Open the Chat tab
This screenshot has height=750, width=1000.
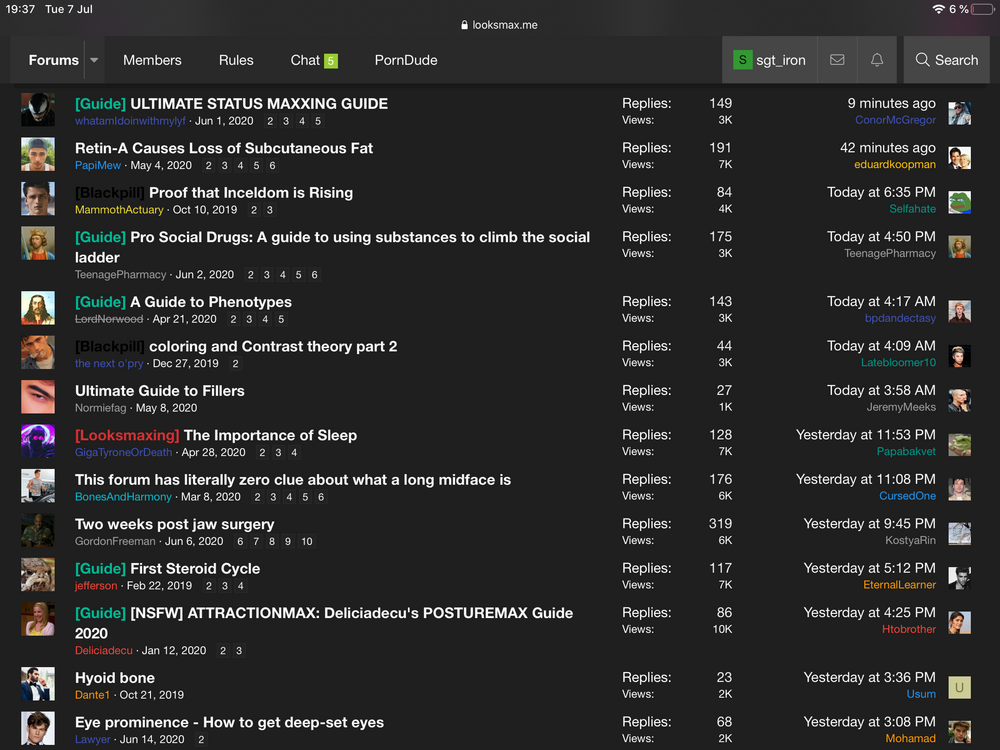coord(305,60)
